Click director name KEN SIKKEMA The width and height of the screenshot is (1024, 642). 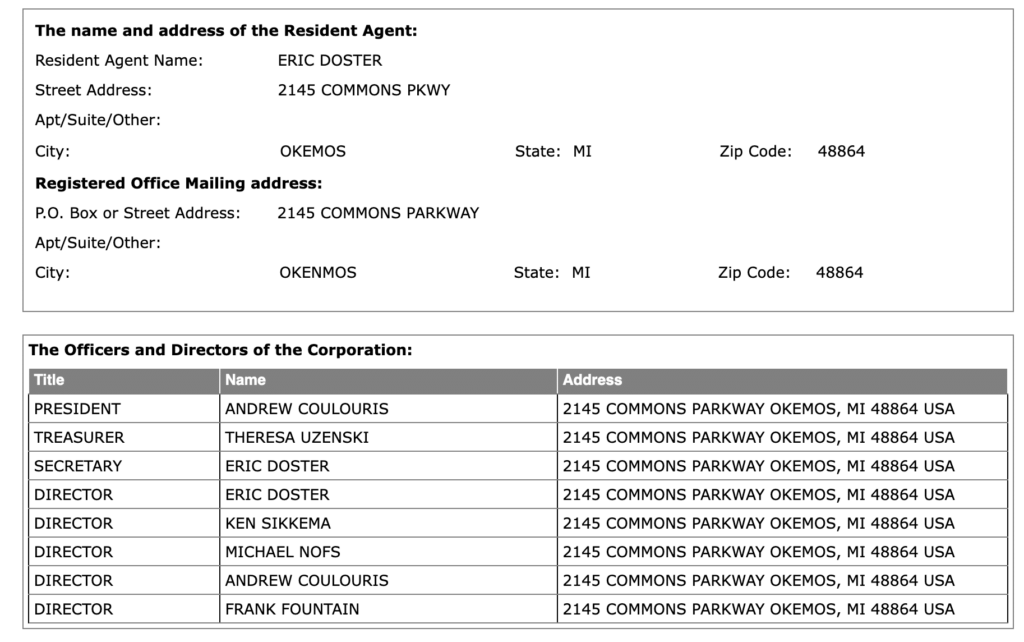[x=278, y=524]
